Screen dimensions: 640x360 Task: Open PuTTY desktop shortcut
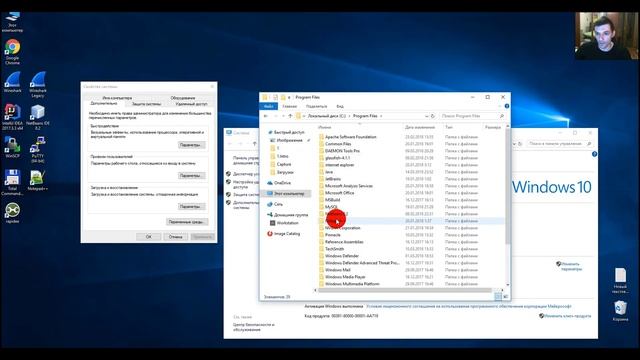click(x=38, y=150)
